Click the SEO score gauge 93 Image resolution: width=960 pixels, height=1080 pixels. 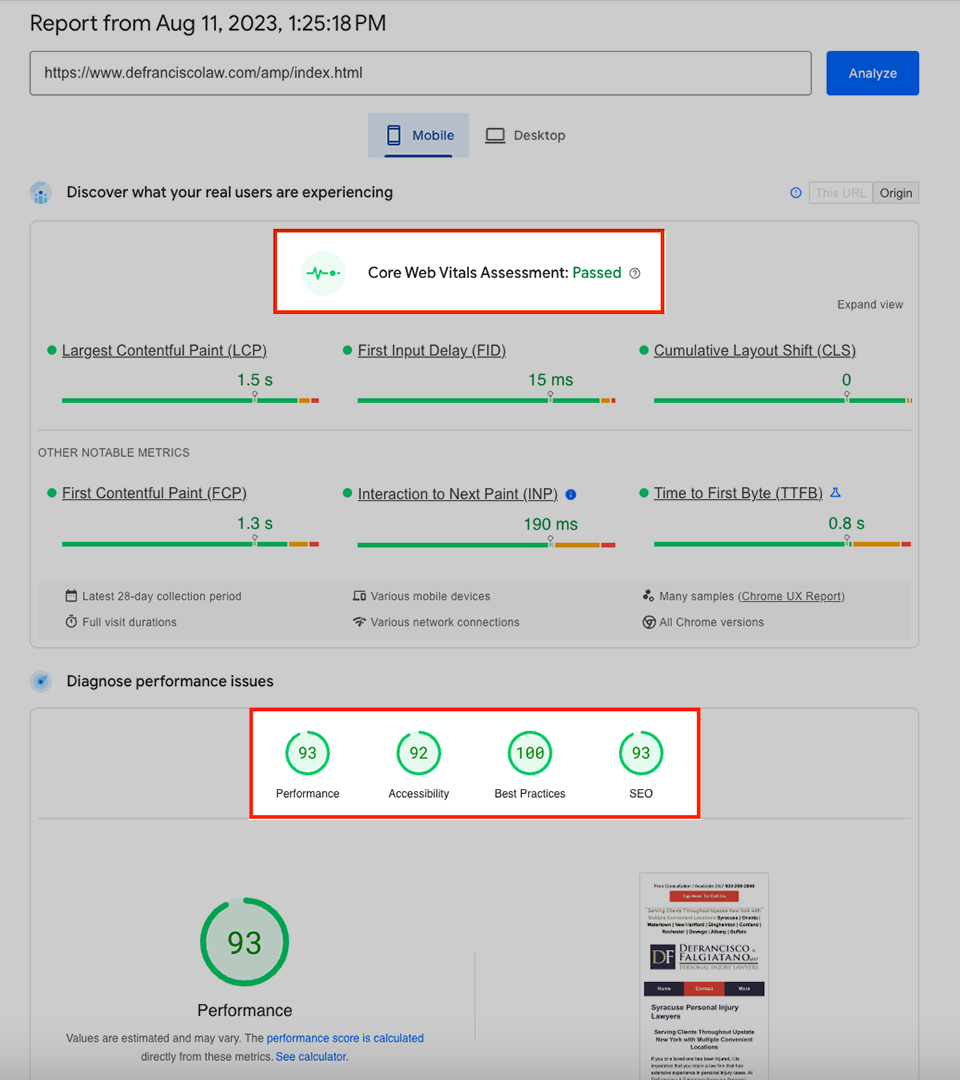pos(641,754)
